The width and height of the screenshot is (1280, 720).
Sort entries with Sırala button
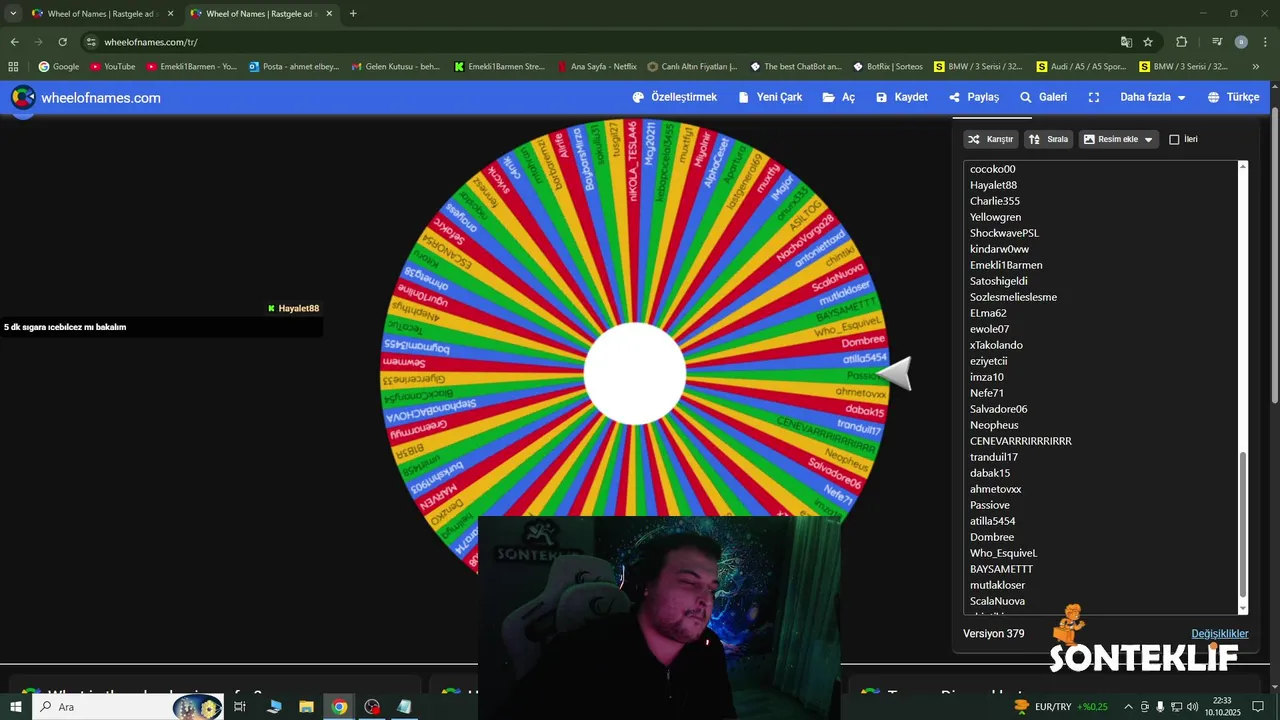pos(1049,139)
